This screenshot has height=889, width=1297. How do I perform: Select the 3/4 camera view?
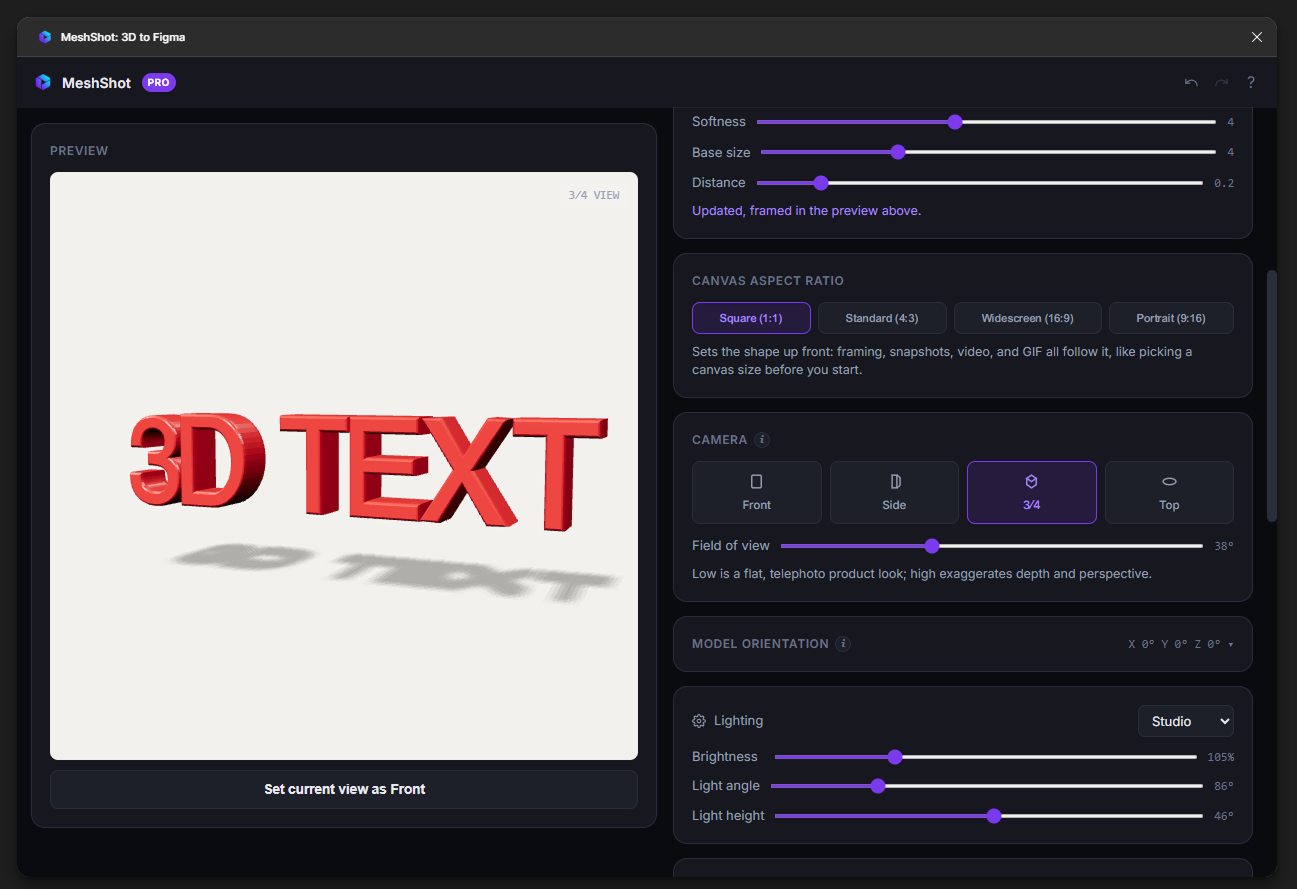click(x=1032, y=492)
